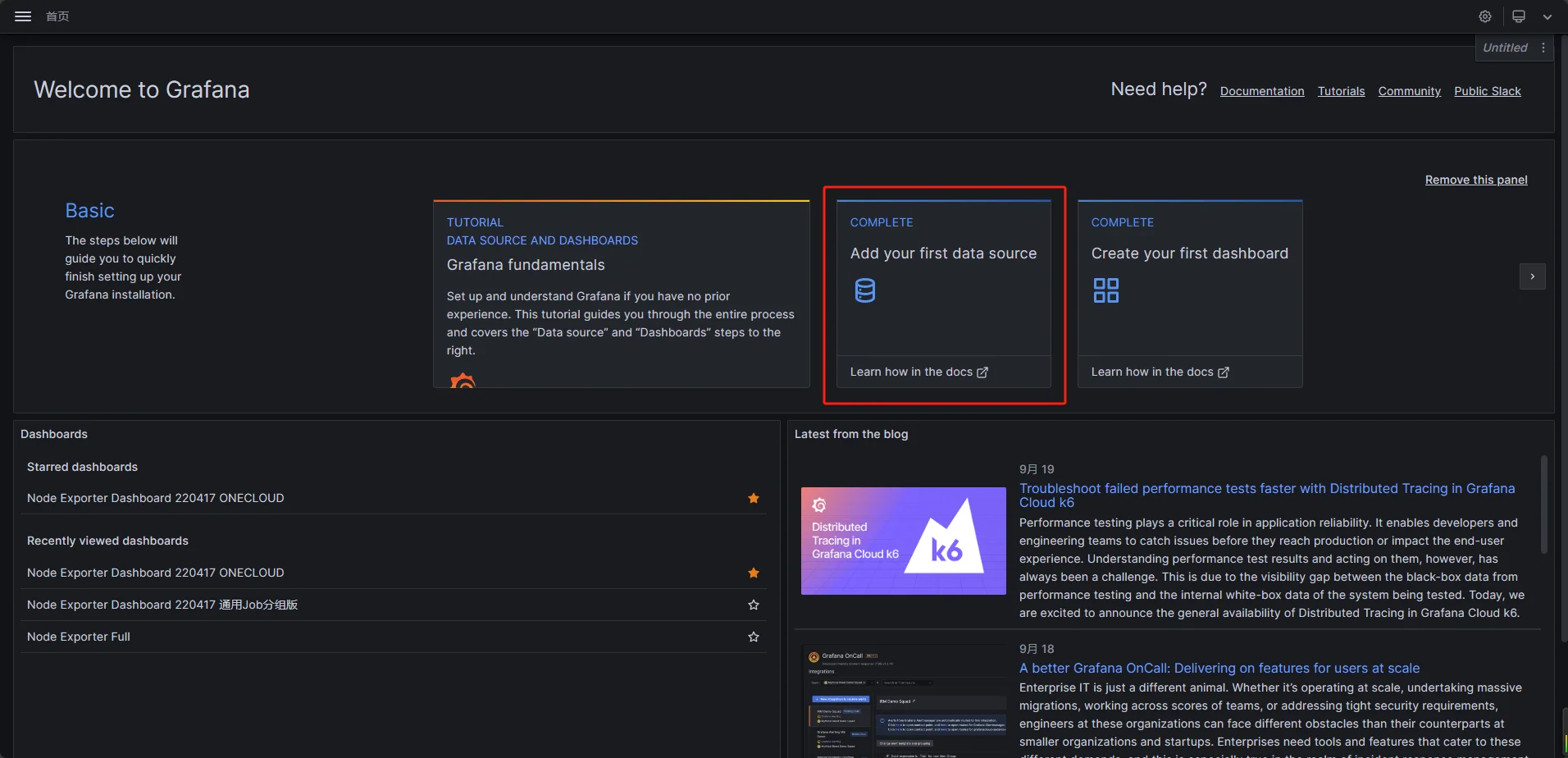Star the 通用Job分组版 dashboard
Viewport: 1568px width, 758px height.
click(x=754, y=605)
